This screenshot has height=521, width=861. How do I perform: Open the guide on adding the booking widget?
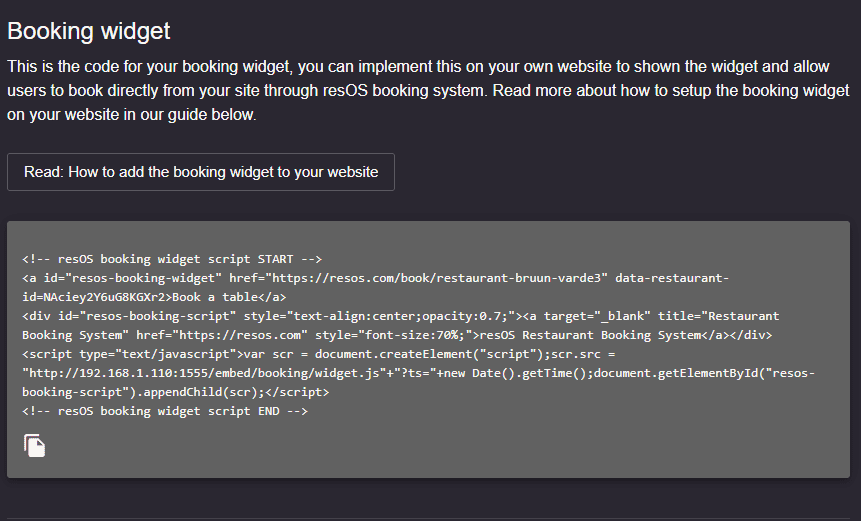pos(201,172)
